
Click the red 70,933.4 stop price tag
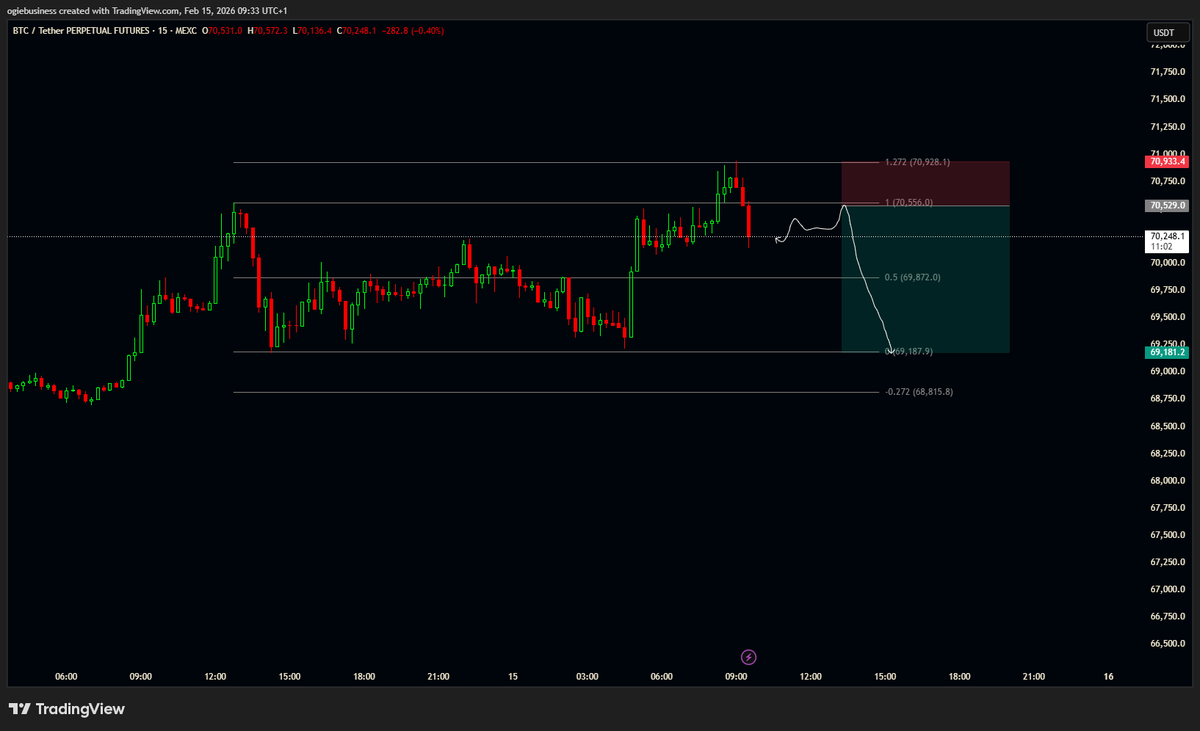pyautogui.click(x=1166, y=161)
